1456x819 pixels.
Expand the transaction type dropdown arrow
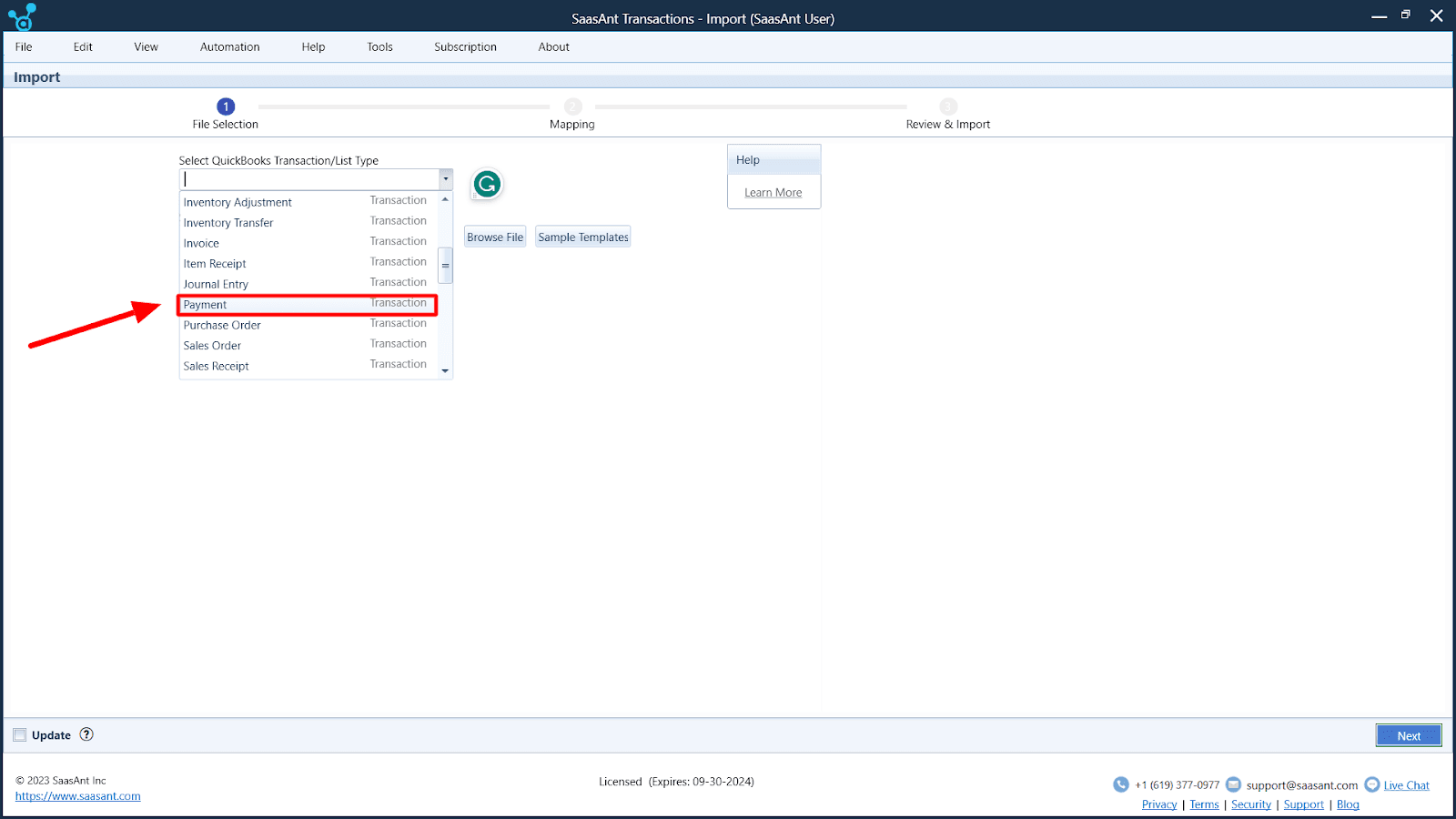446,179
